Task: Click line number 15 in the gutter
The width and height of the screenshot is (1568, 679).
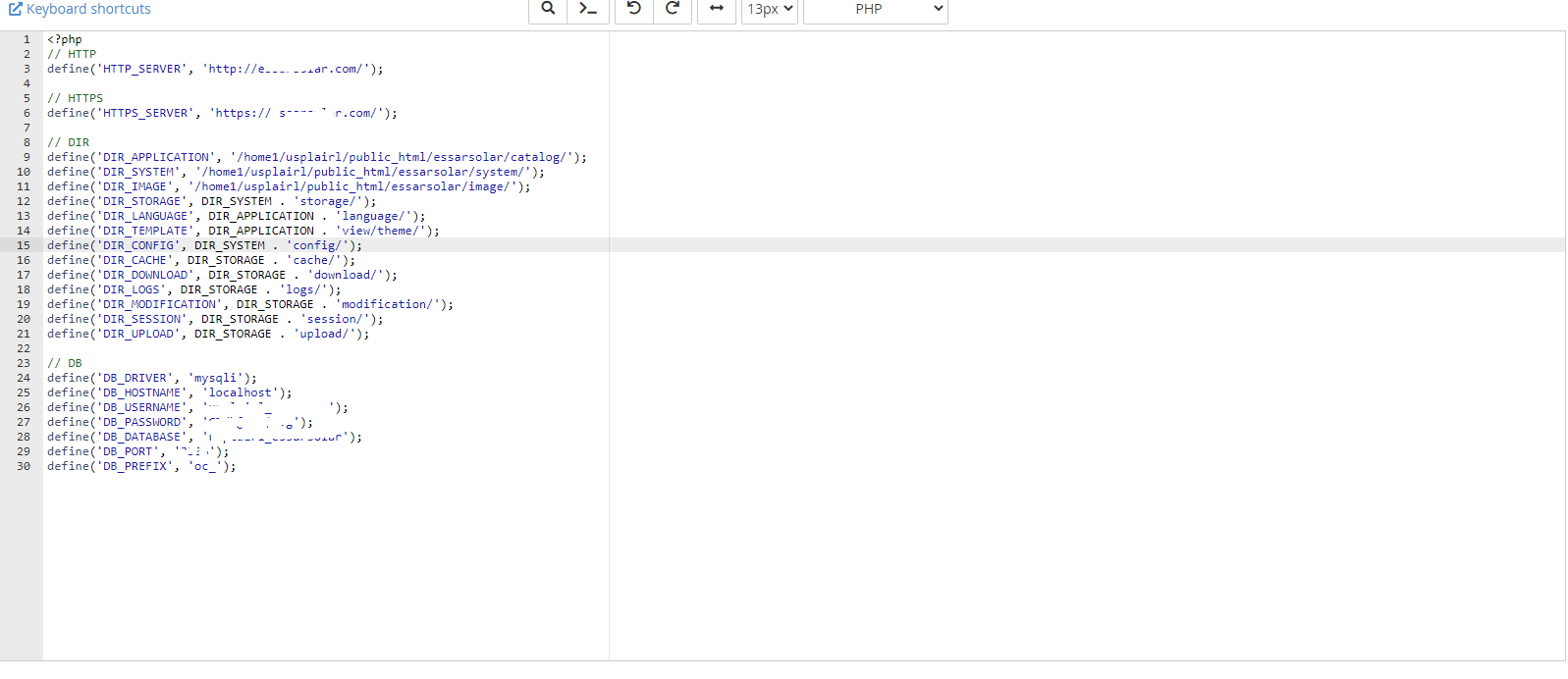Action: click(x=24, y=245)
